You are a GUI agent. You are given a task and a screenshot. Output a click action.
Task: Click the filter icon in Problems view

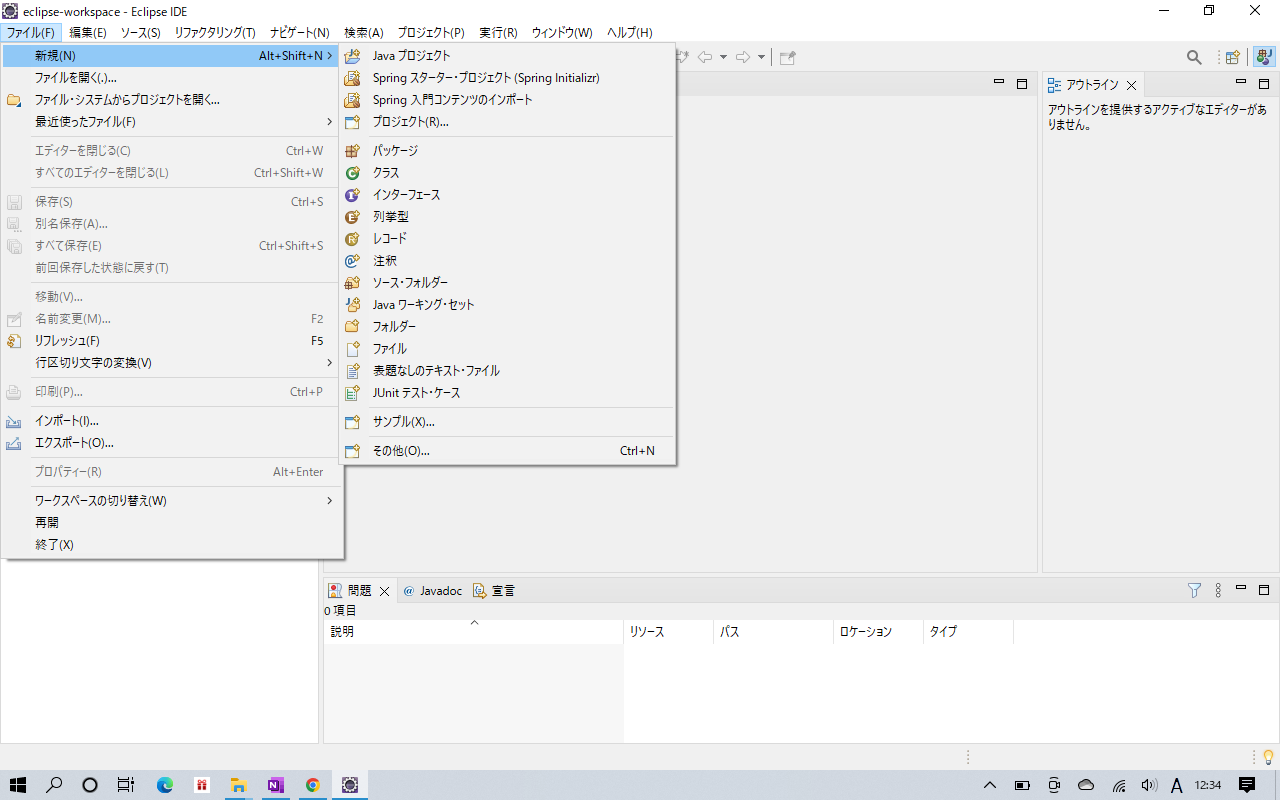coord(1194,591)
